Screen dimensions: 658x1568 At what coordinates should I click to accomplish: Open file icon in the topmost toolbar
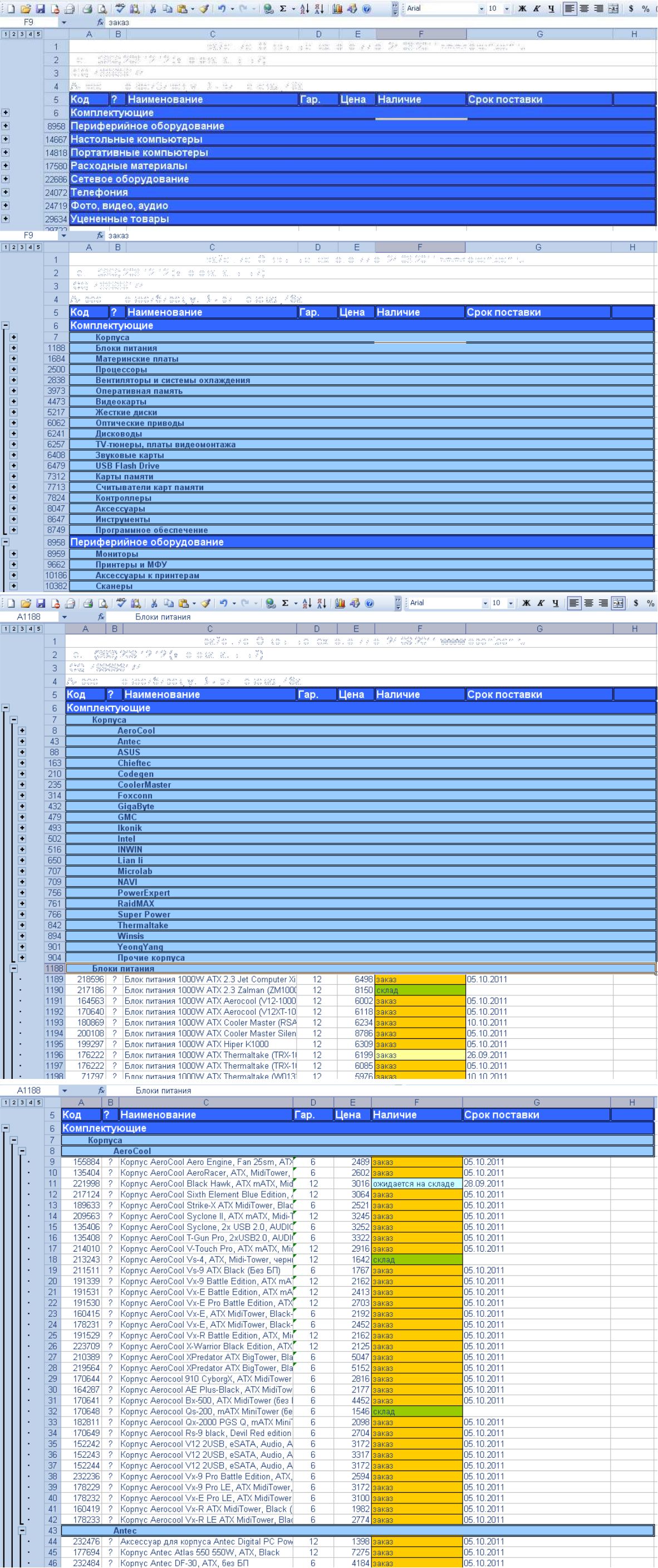click(x=26, y=8)
